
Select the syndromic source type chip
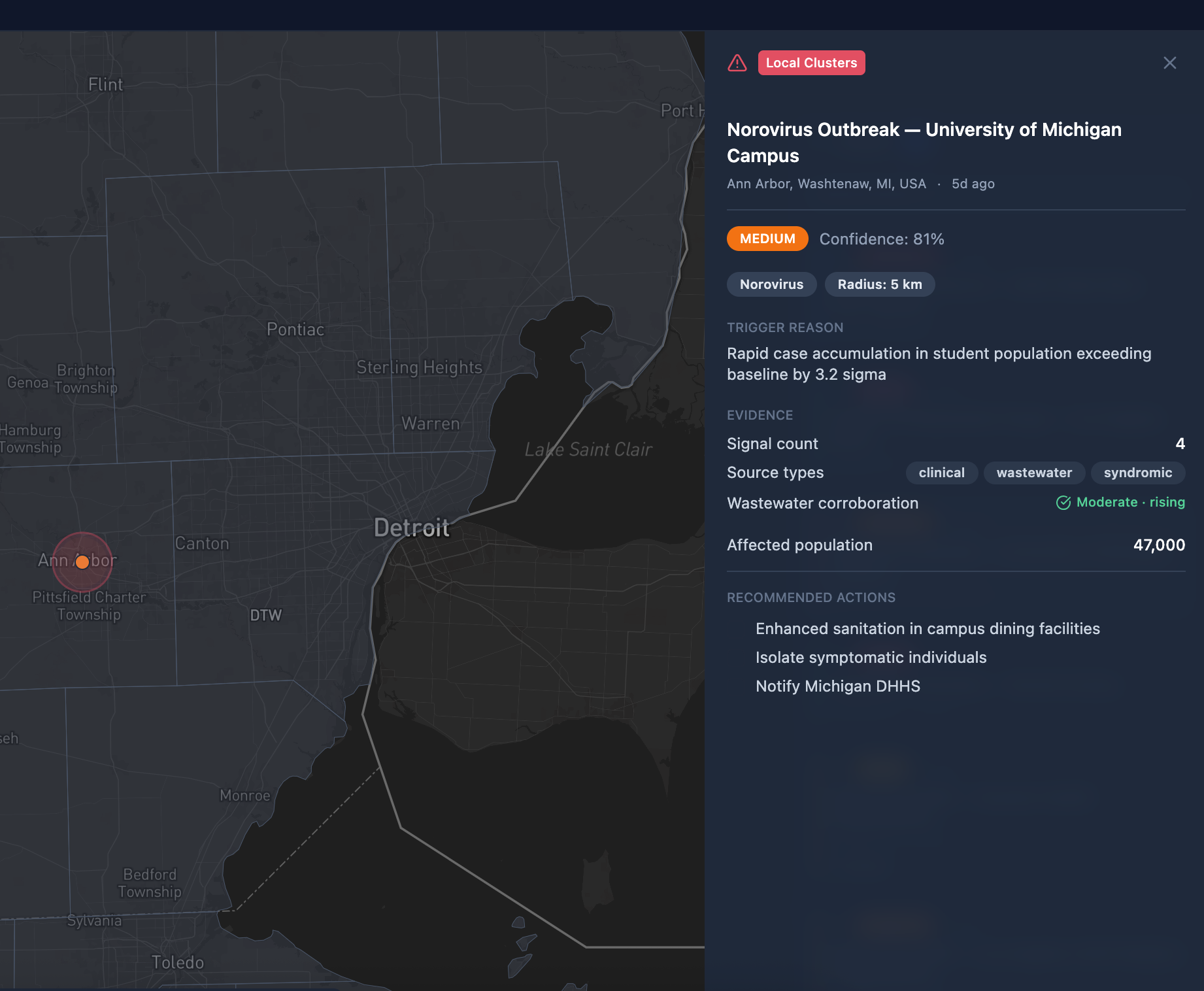pos(1138,473)
